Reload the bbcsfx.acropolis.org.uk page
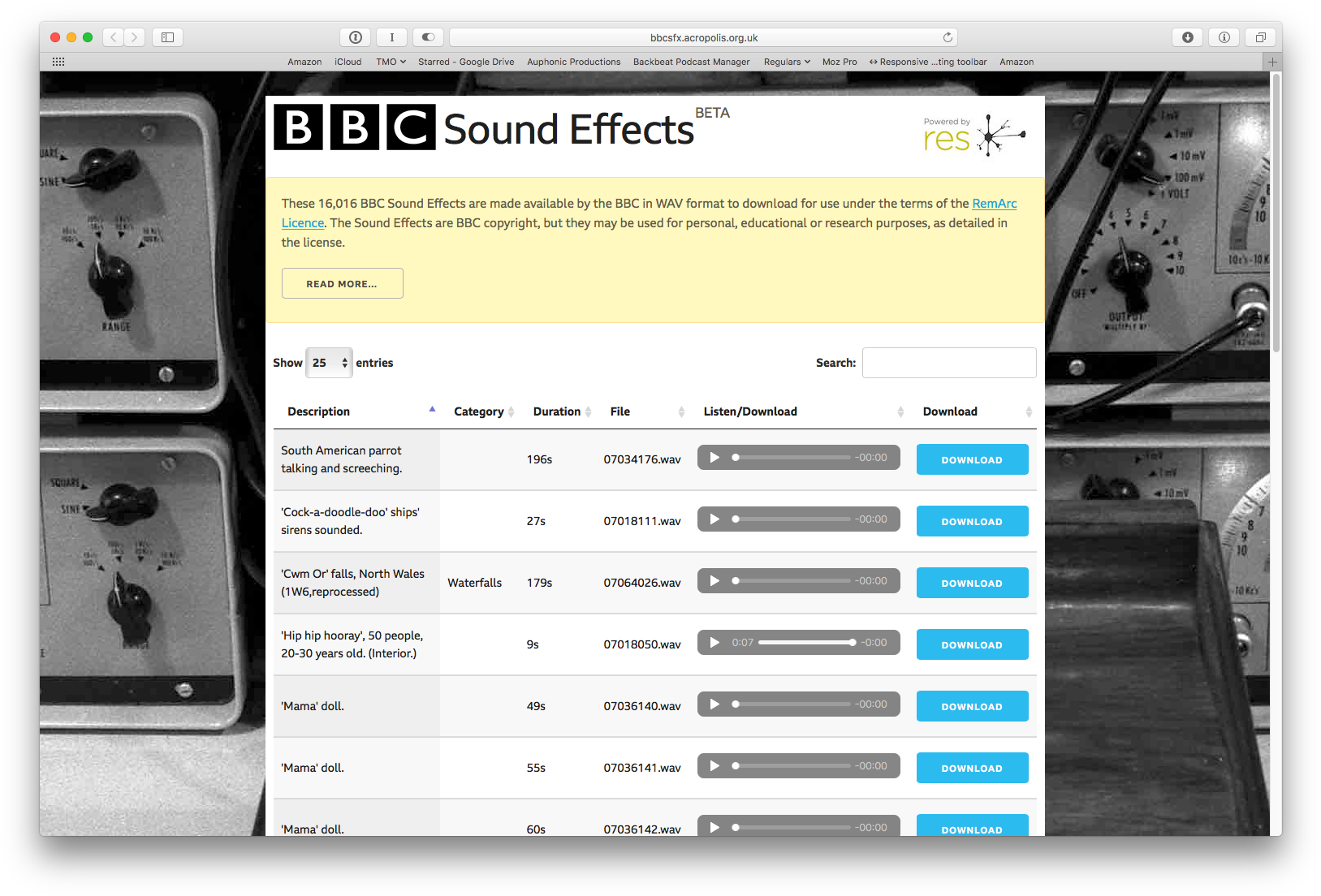 (947, 37)
